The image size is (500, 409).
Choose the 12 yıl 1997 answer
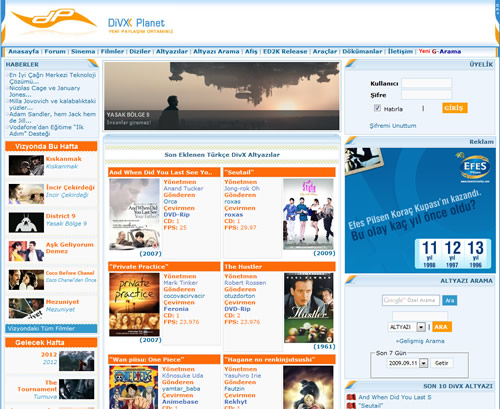point(452,254)
